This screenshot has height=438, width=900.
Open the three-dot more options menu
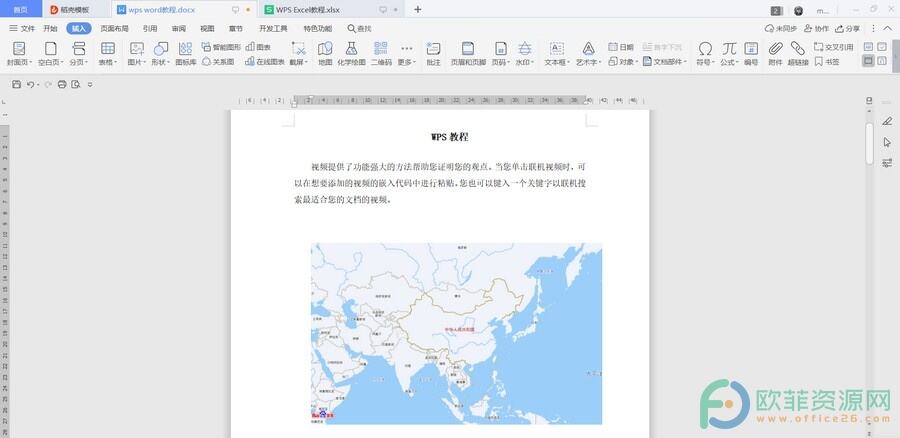point(874,28)
